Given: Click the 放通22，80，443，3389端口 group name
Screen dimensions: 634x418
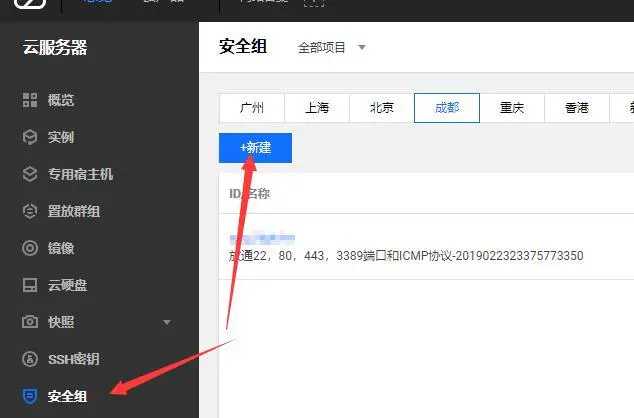Looking at the screenshot, I should (x=406, y=256).
